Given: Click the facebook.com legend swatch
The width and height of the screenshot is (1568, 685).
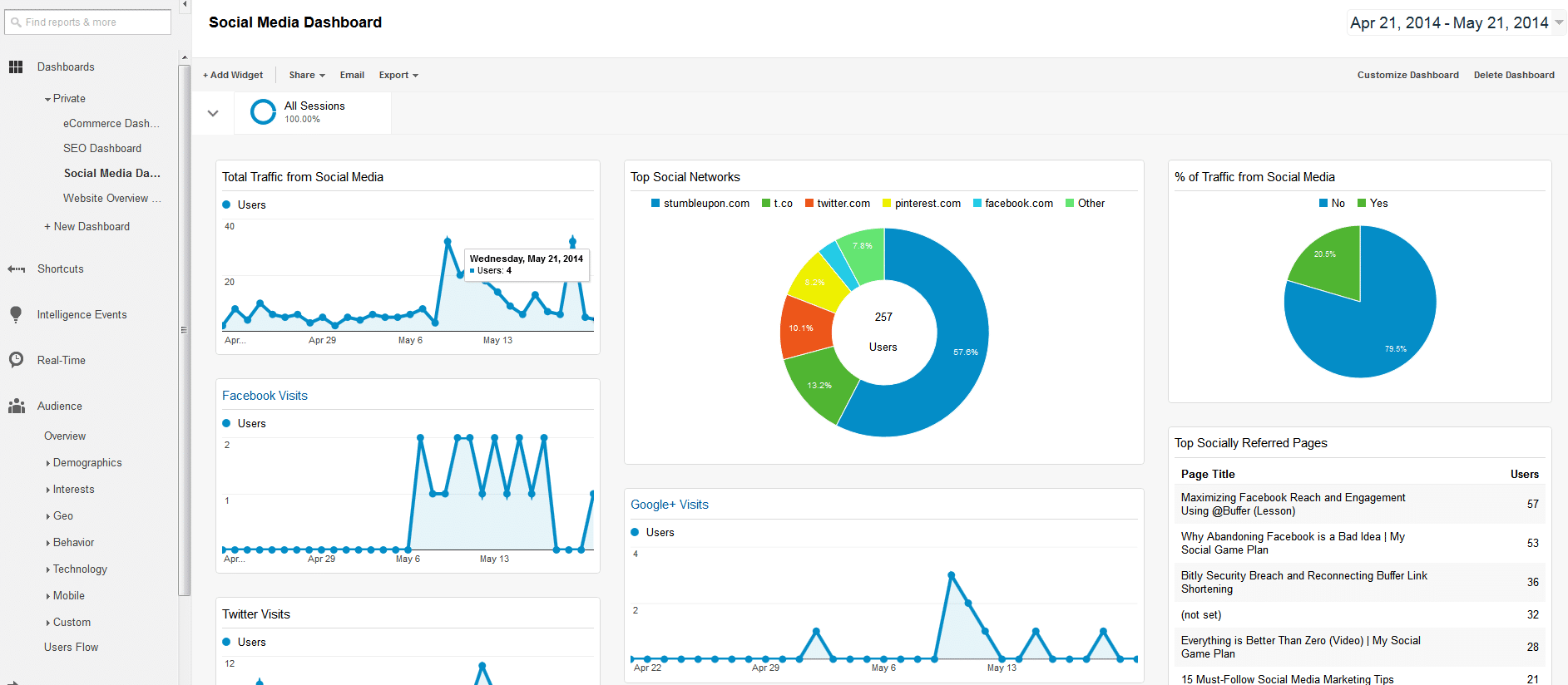Looking at the screenshot, I should (x=977, y=203).
